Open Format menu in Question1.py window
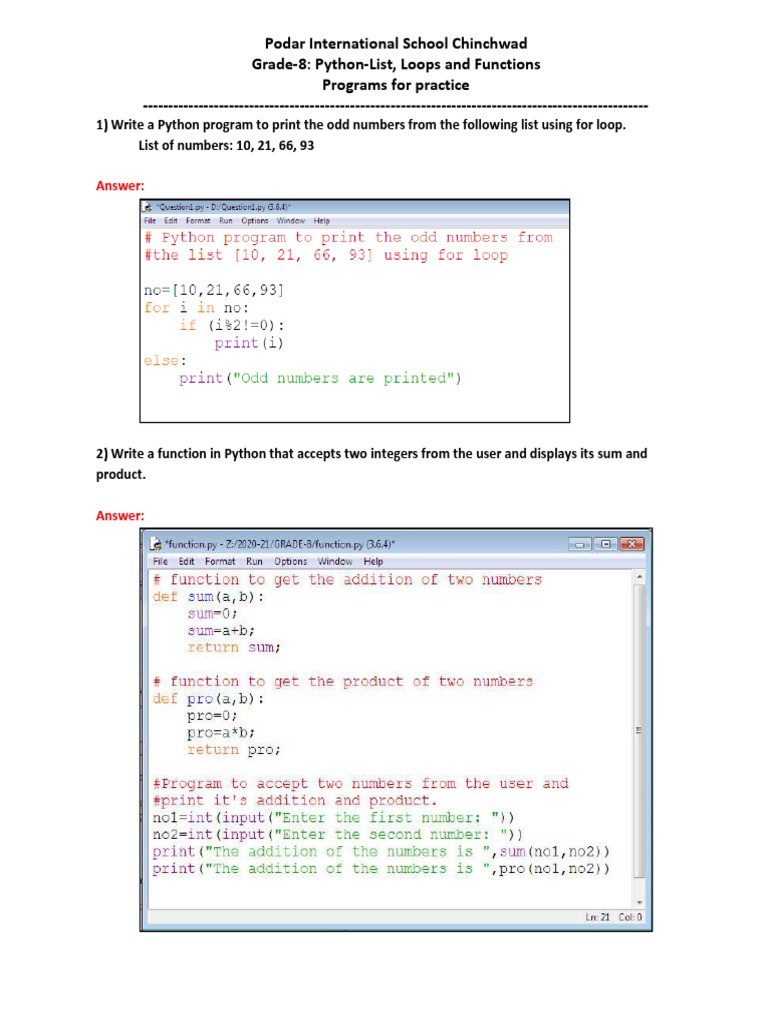The width and height of the screenshot is (768, 1024). tap(198, 221)
